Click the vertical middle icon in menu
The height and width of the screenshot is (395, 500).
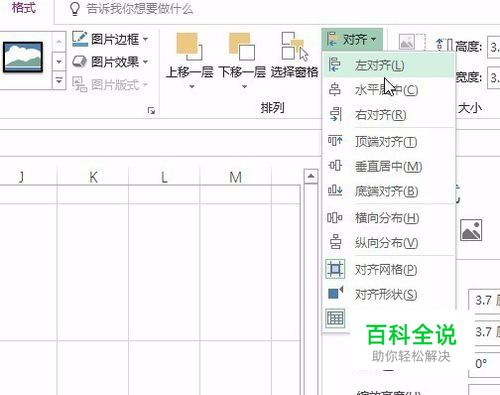335,165
